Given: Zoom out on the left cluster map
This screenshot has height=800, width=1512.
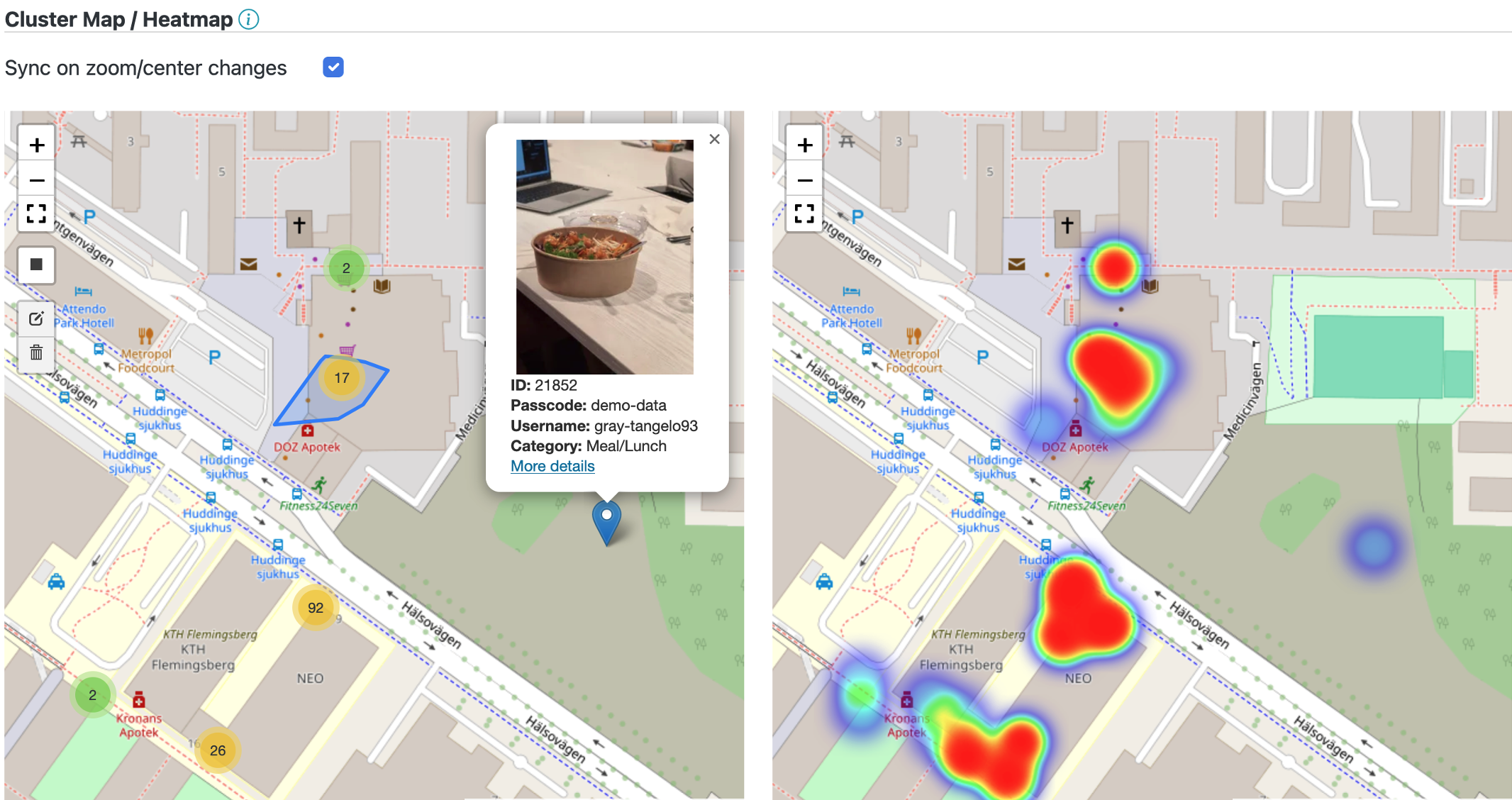Looking at the screenshot, I should point(37,180).
